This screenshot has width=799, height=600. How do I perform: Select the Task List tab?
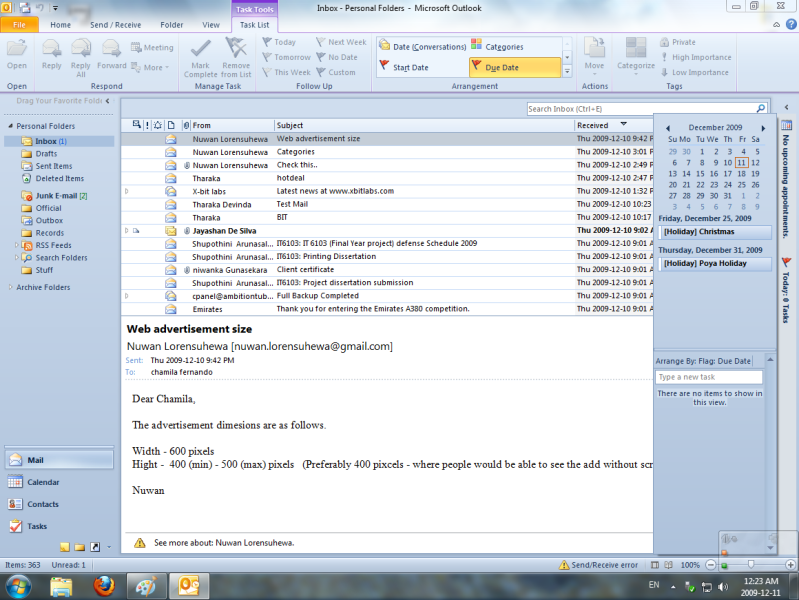coord(254,24)
